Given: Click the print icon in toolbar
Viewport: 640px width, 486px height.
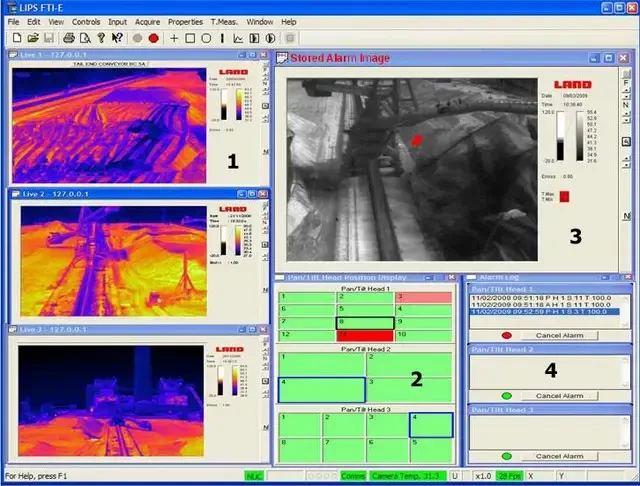Looking at the screenshot, I should pos(69,38).
